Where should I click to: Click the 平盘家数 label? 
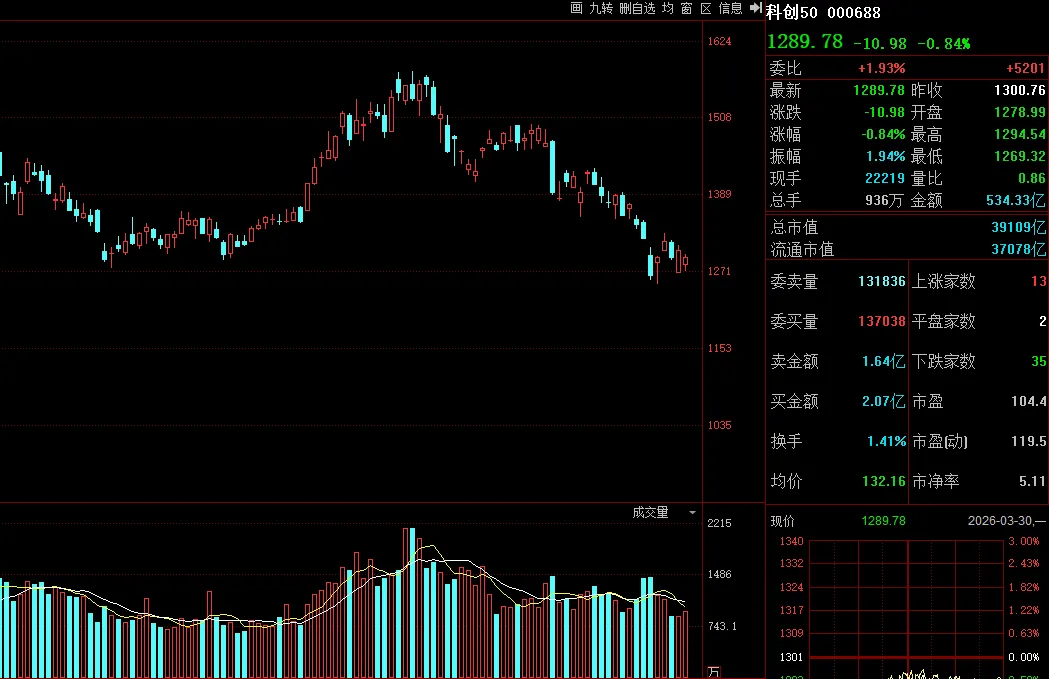coord(943,322)
